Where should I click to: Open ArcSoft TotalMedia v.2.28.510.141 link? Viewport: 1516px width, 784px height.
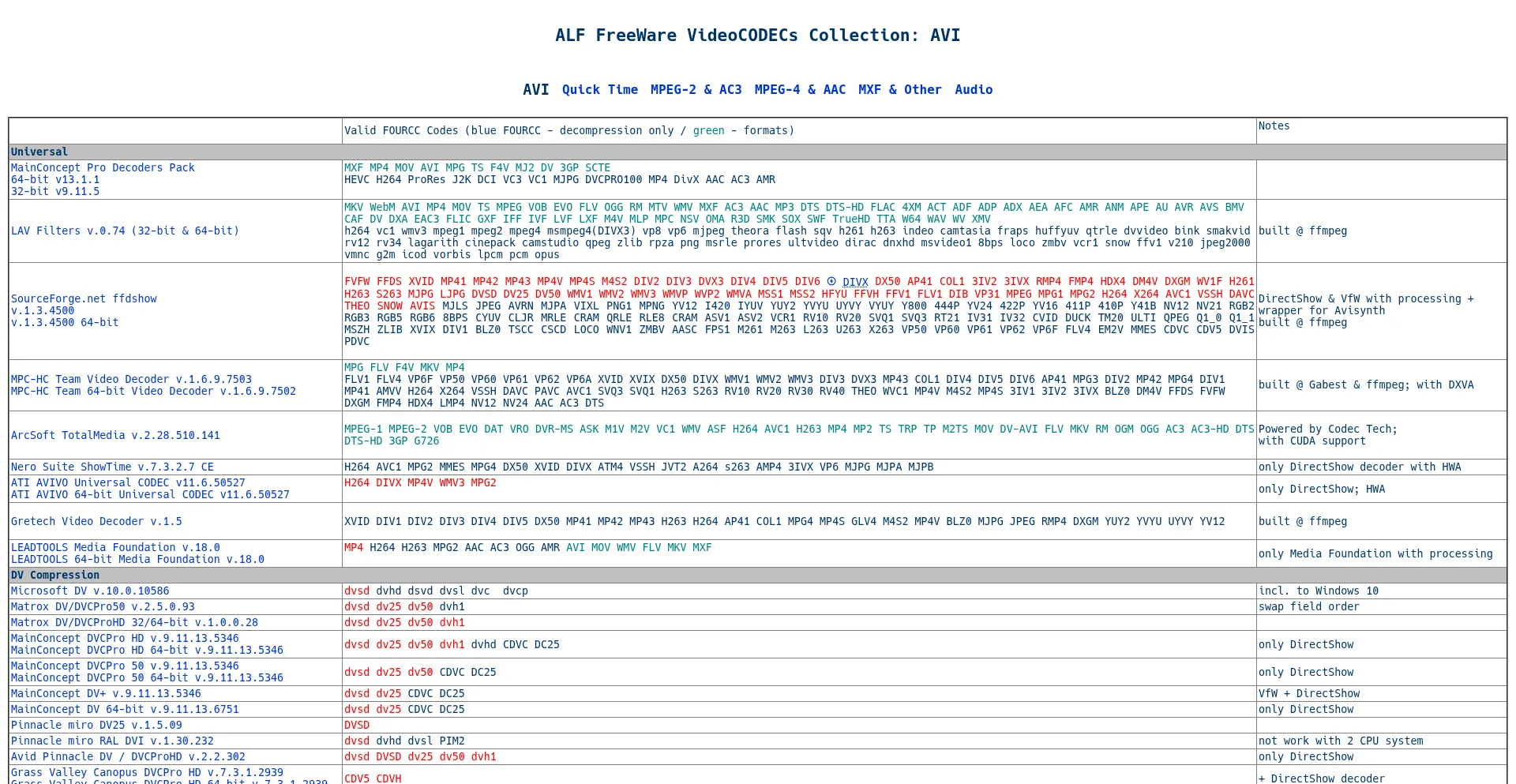[x=115, y=435]
